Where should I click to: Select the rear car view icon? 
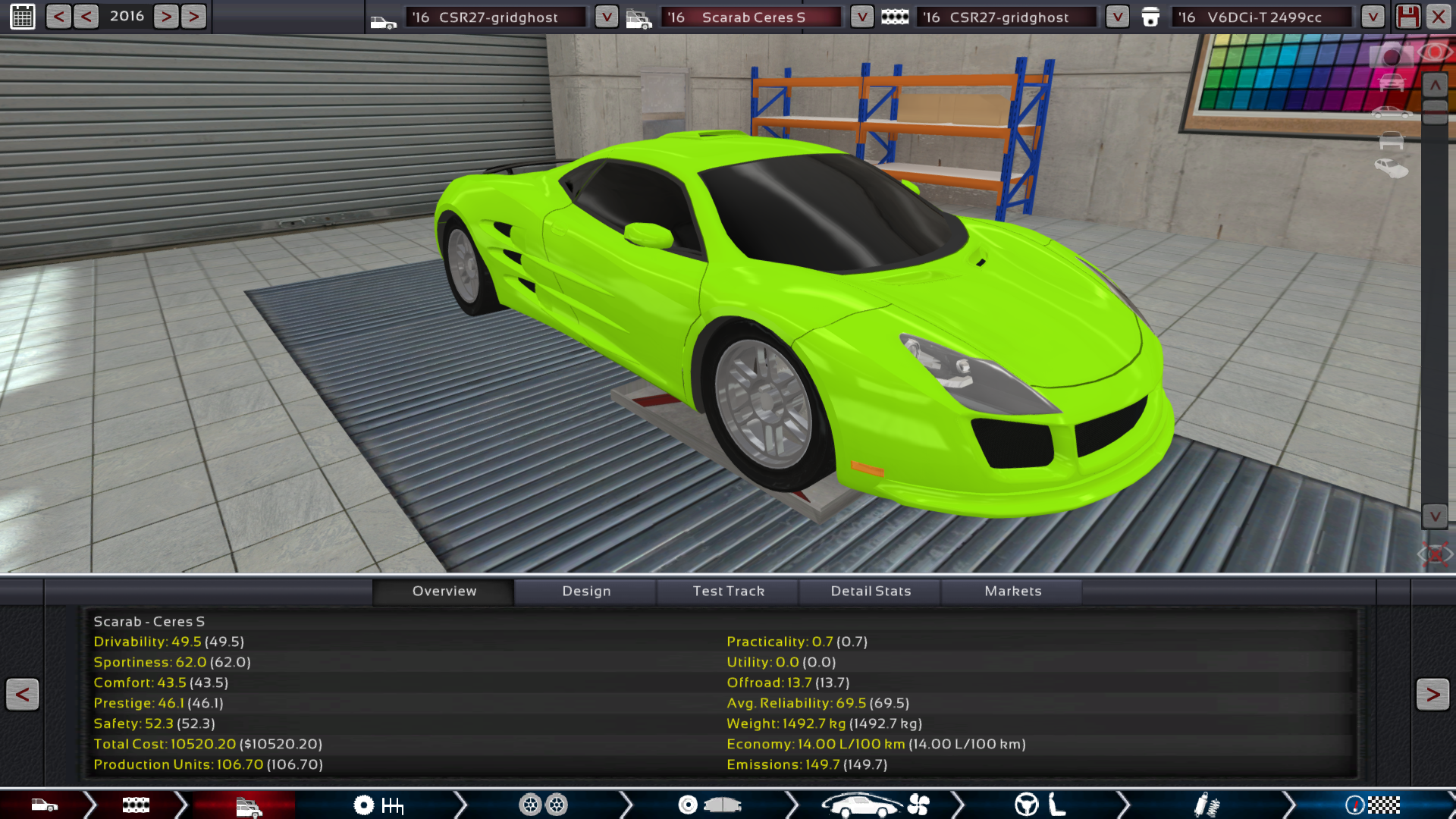pos(1392,141)
